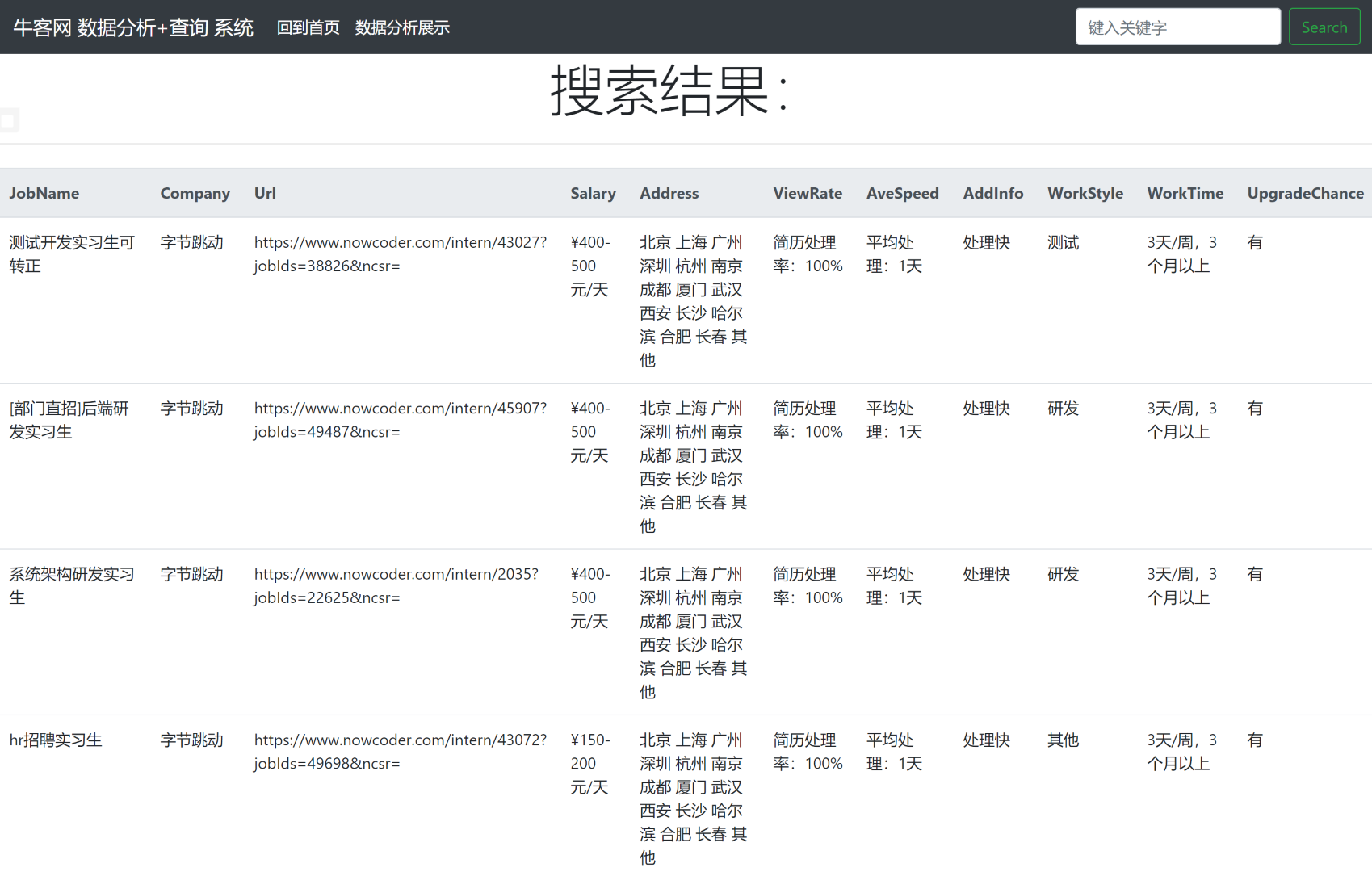Click the AveSpeed column header
Screen dimensions: 1372x872
(902, 193)
